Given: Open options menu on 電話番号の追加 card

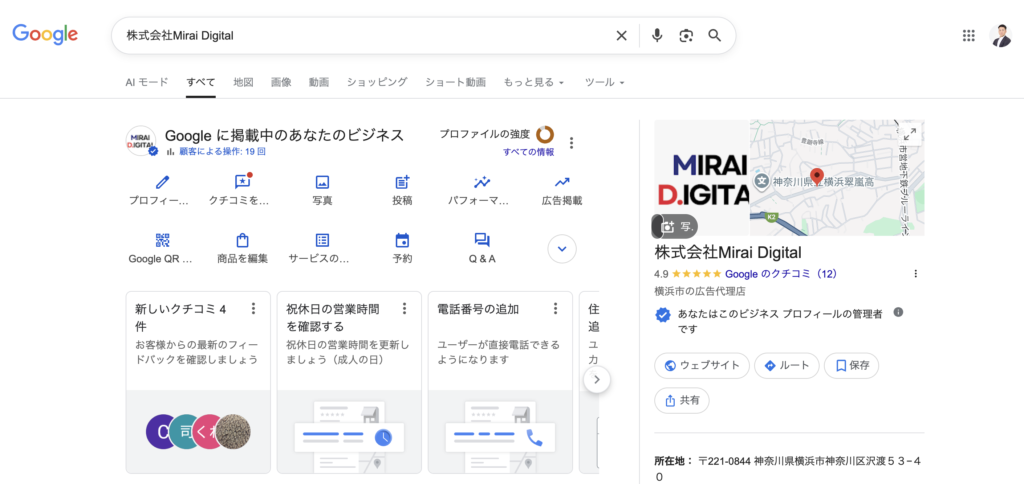Looking at the screenshot, I should [x=555, y=308].
